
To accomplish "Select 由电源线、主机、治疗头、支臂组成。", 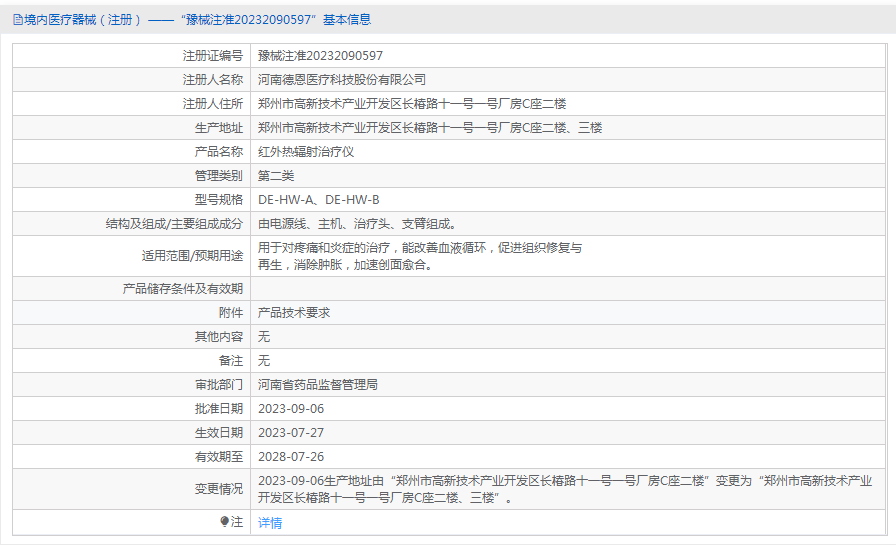I will (x=357, y=224).
